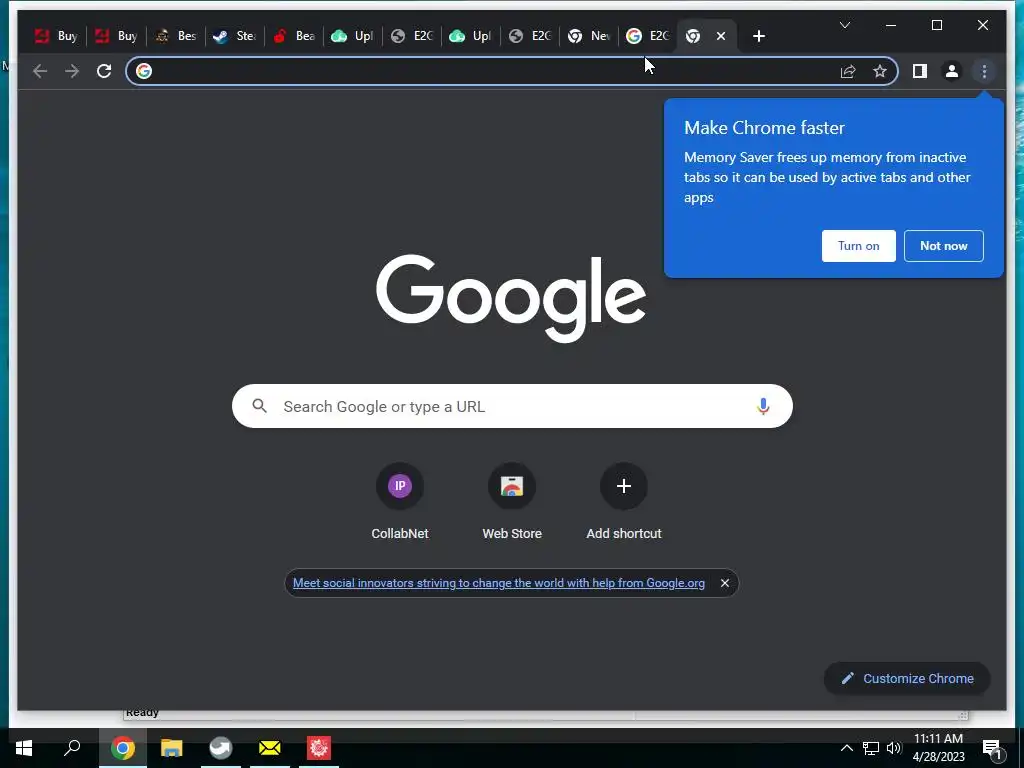This screenshot has width=1024, height=768.
Task: Click the Google icon in the address bar
Action: pos(144,71)
